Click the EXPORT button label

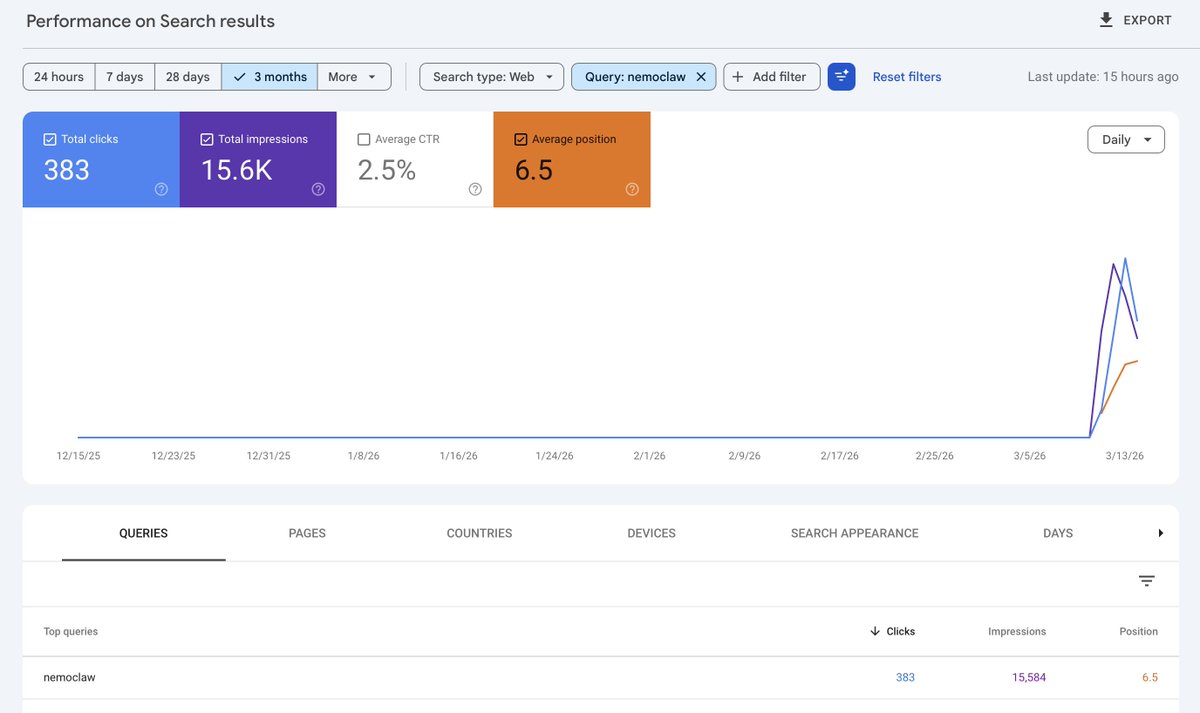click(x=1147, y=20)
